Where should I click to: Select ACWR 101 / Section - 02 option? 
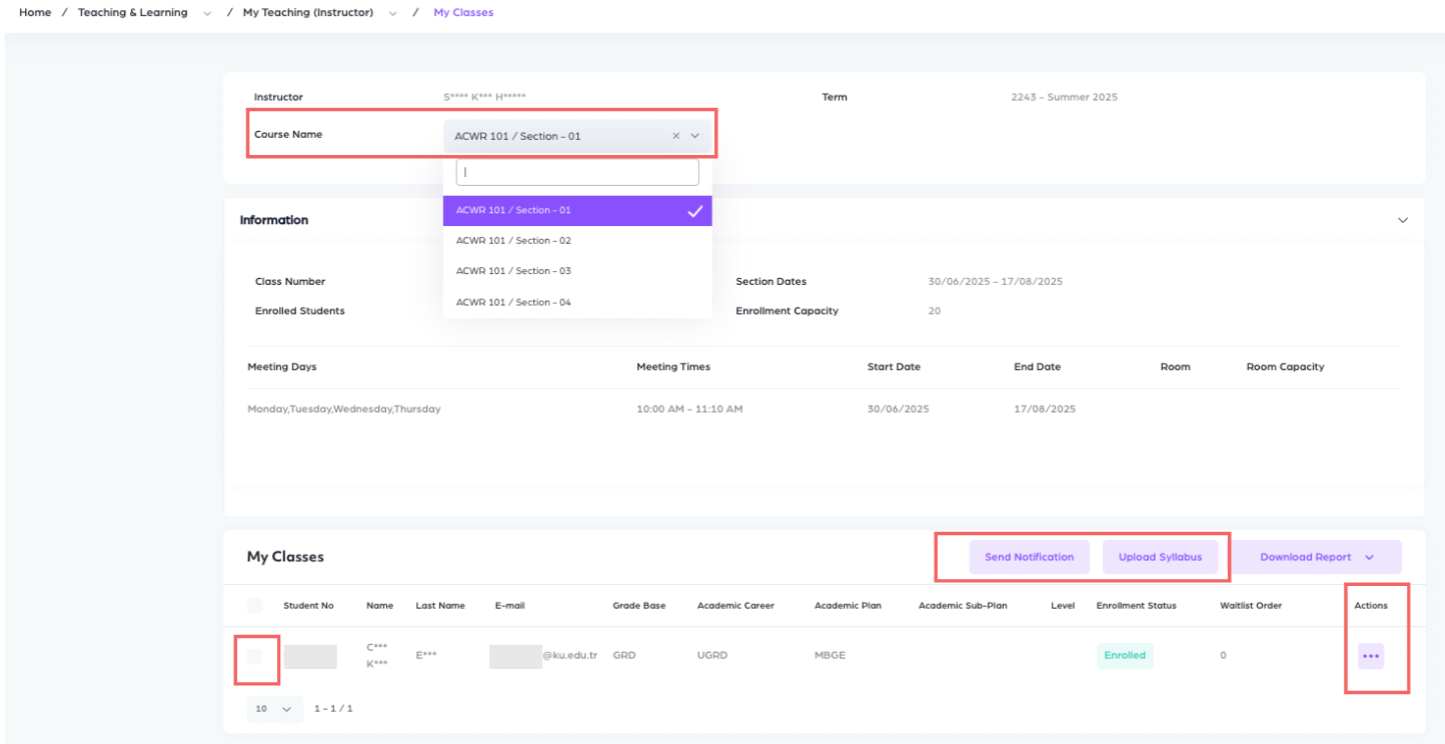pos(514,241)
